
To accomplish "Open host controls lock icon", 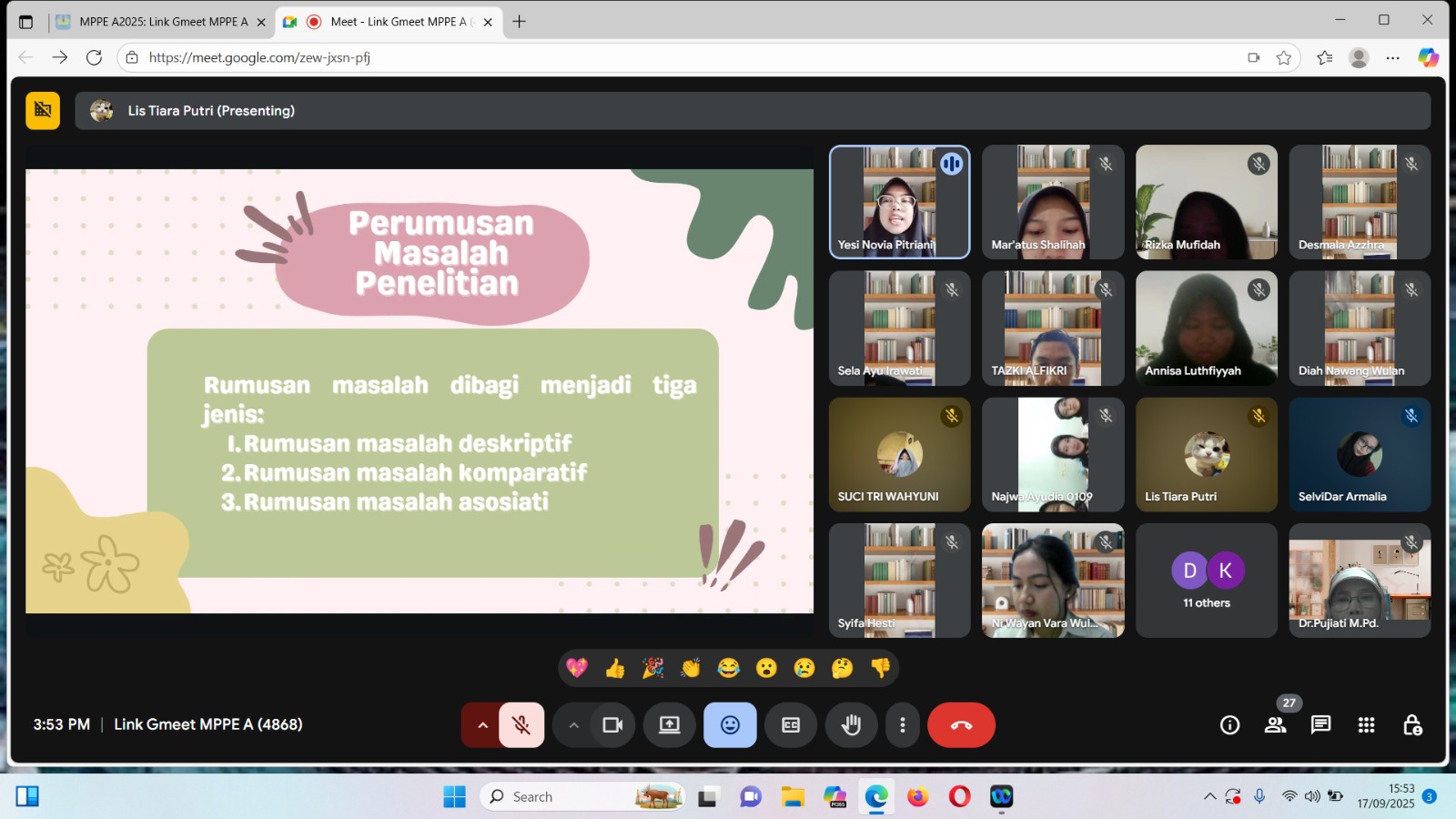I will tap(1411, 725).
